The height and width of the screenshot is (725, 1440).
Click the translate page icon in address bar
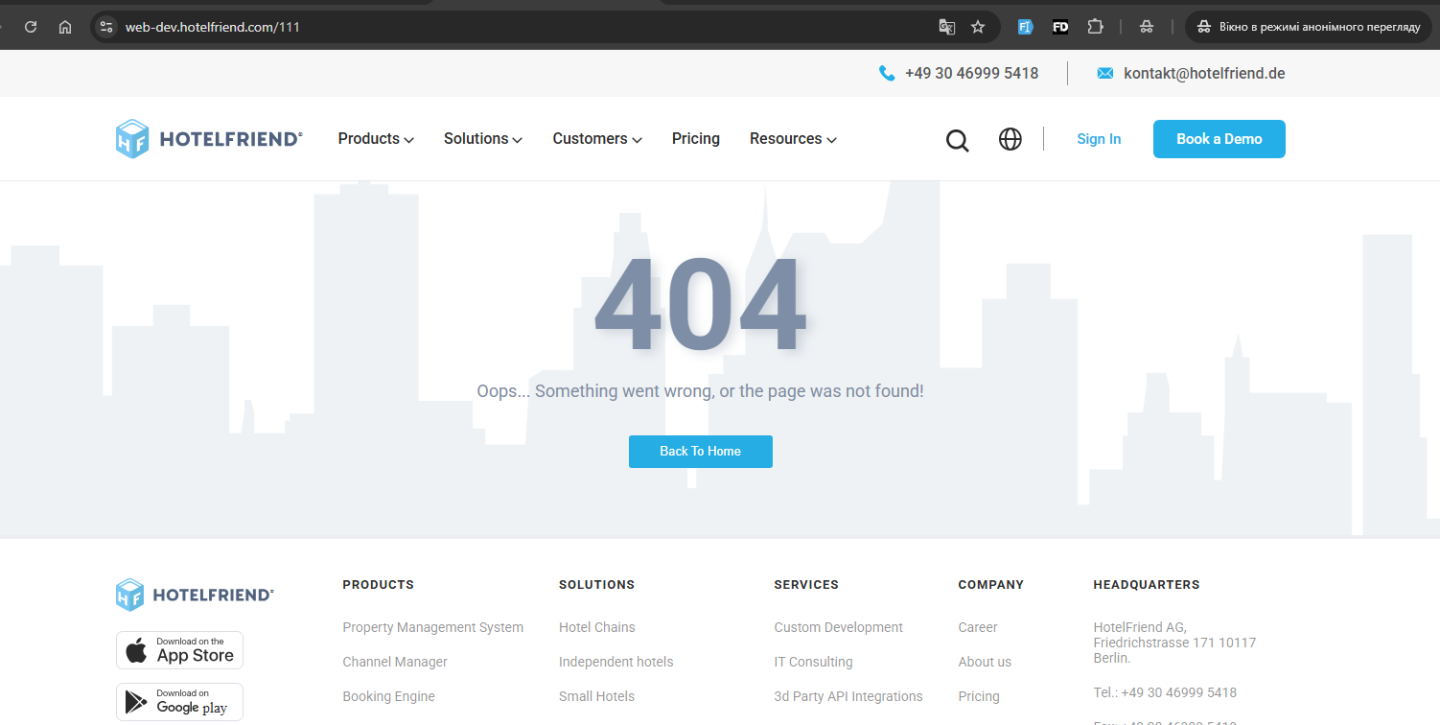946,27
